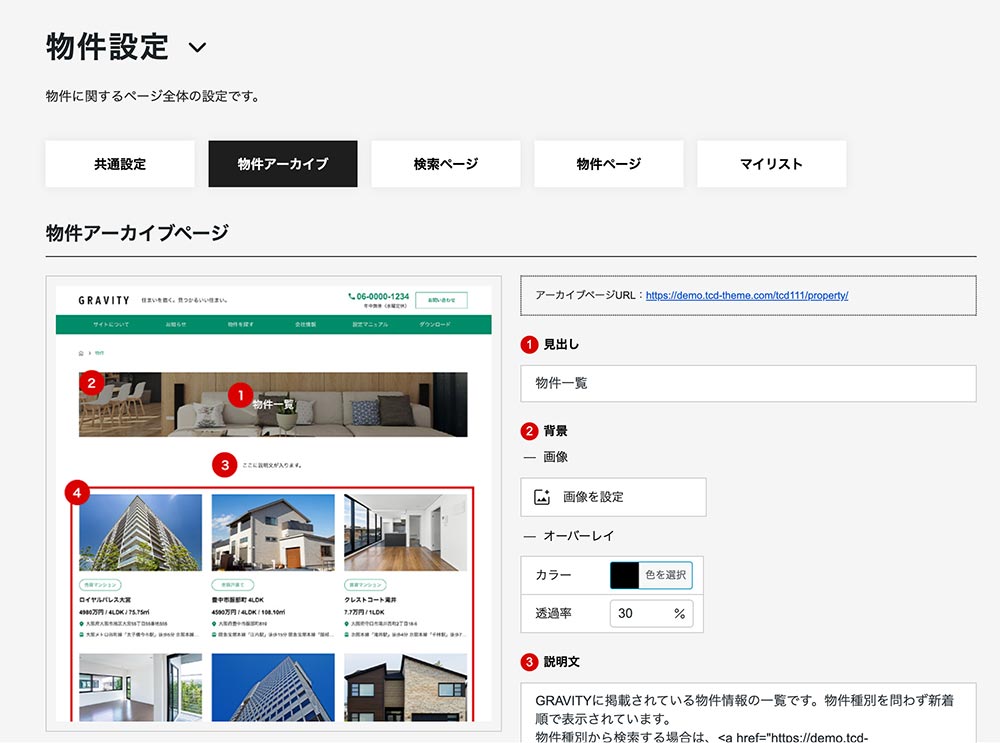Edit the 透過率 percentage field
This screenshot has height=743, width=1000.
(x=642, y=613)
